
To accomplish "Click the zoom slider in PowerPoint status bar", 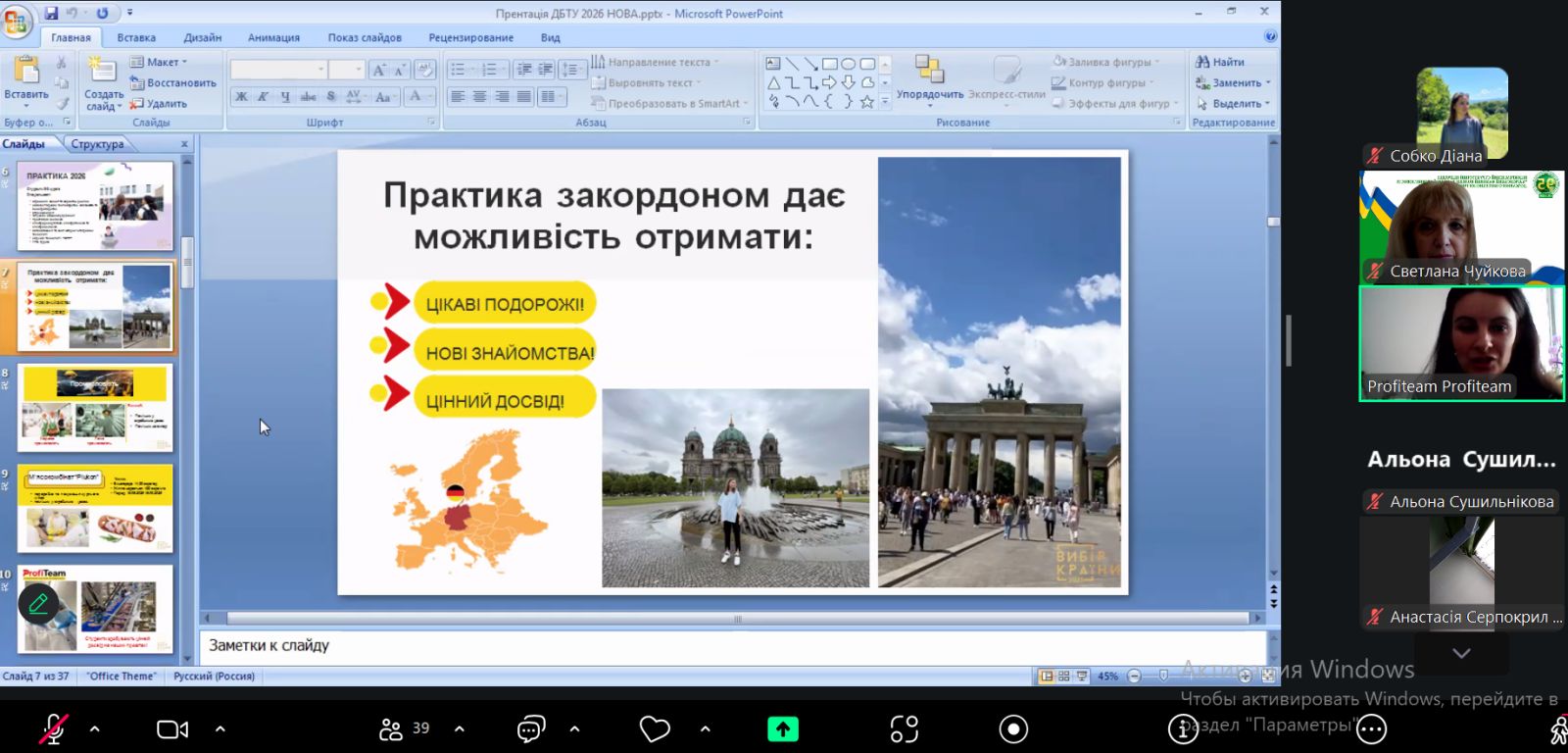I will tap(1164, 676).
